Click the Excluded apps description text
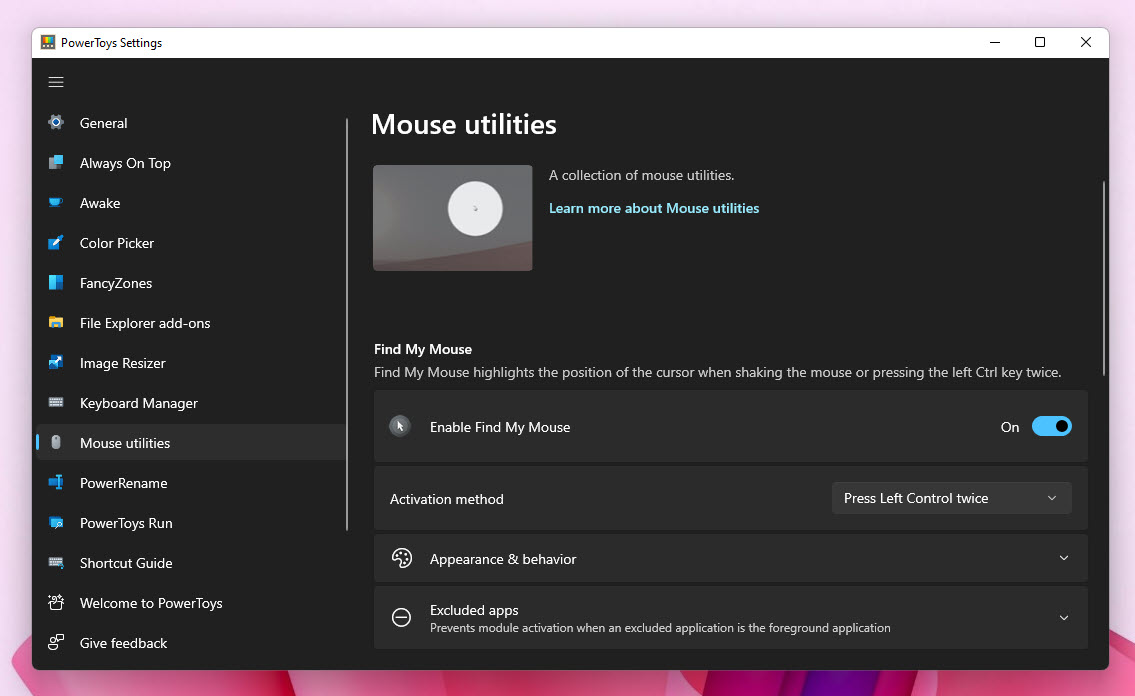The height and width of the screenshot is (696, 1135). 660,628
